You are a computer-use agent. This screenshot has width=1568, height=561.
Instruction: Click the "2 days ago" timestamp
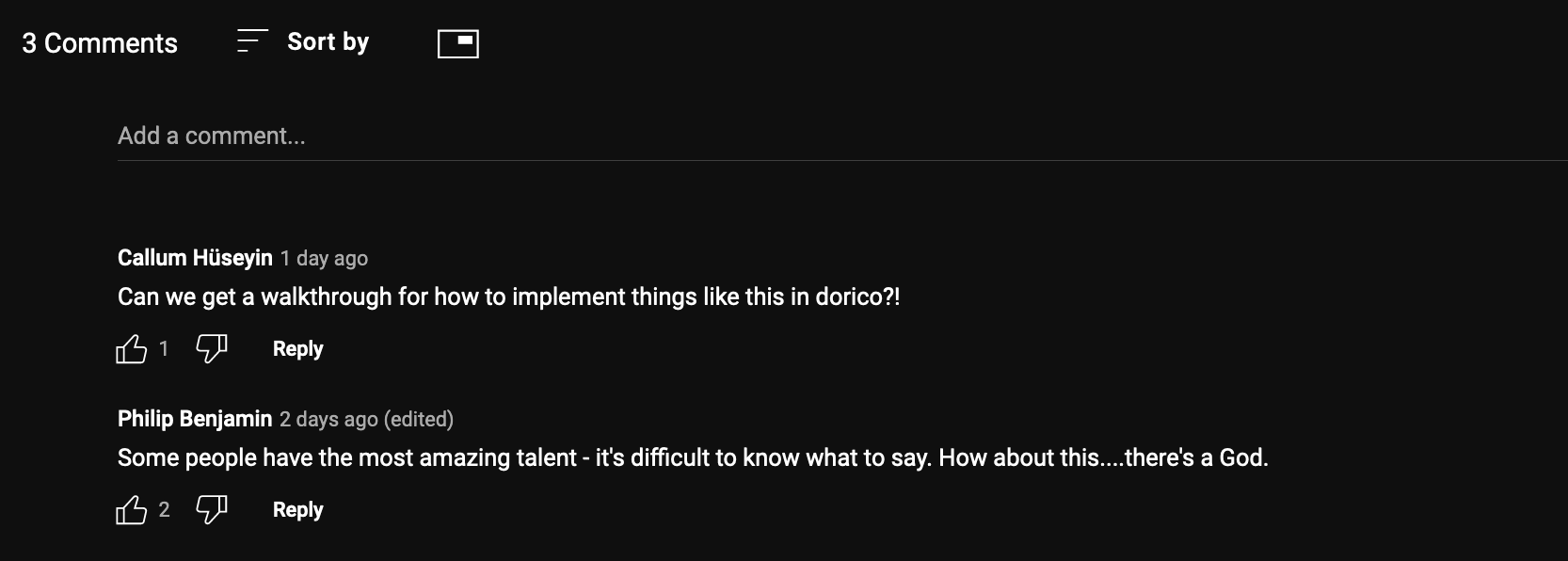[x=328, y=420]
